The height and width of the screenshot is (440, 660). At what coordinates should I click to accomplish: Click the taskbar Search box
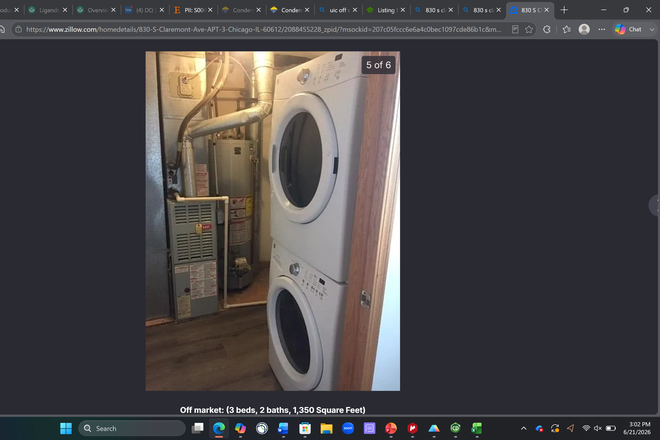(x=132, y=428)
